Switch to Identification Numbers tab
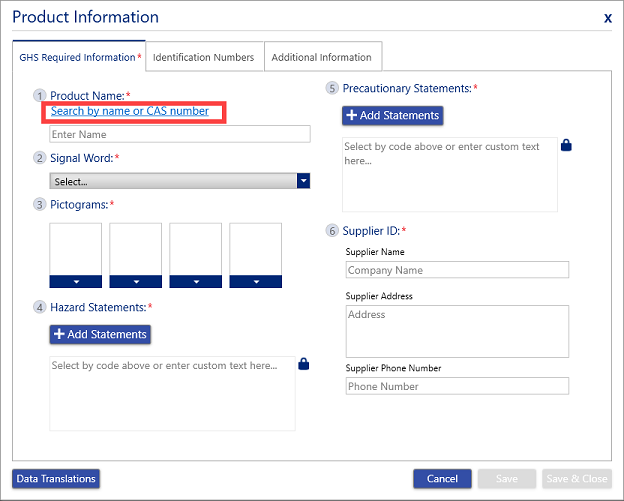 tap(204, 57)
